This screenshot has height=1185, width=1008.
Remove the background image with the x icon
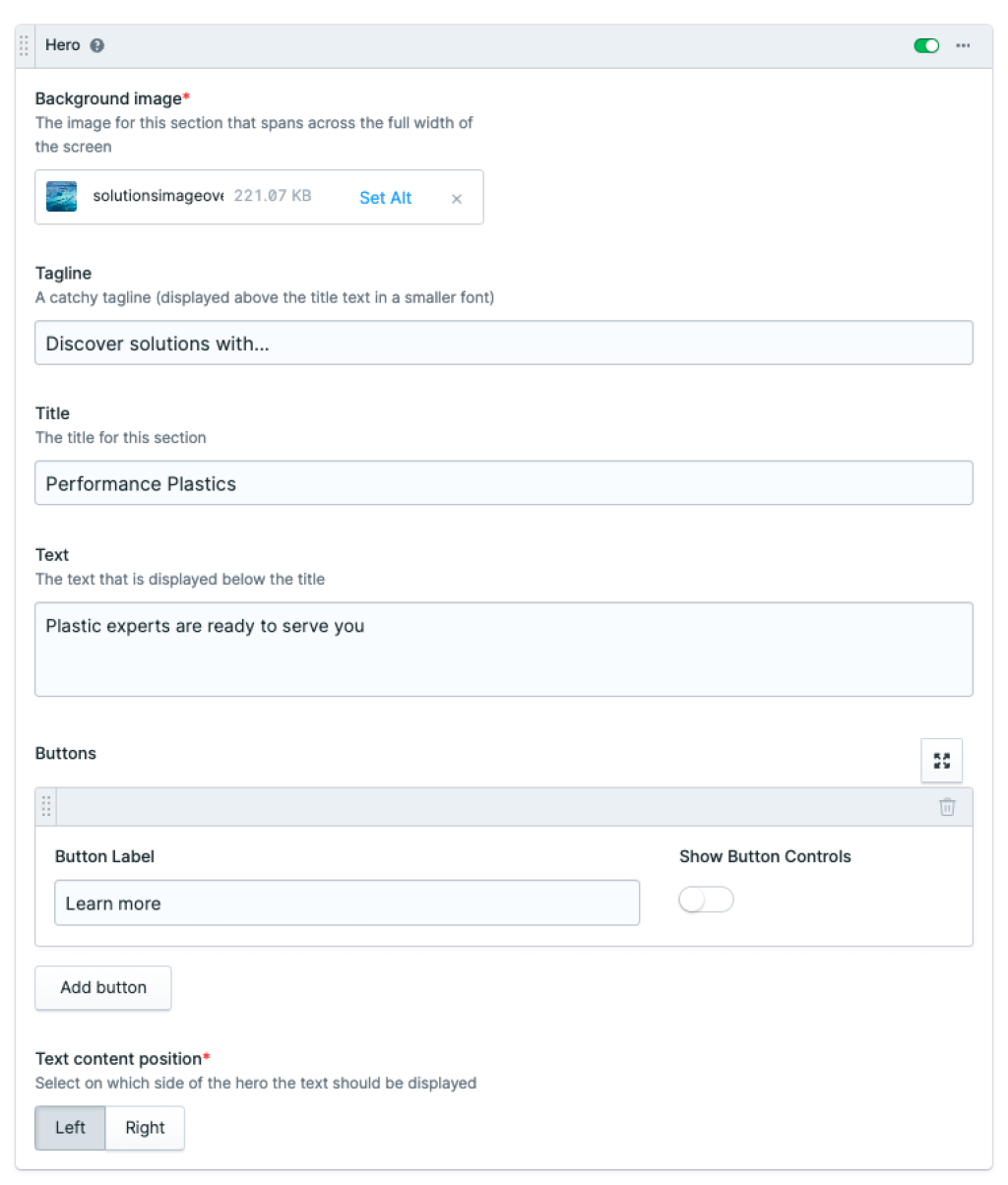(457, 198)
